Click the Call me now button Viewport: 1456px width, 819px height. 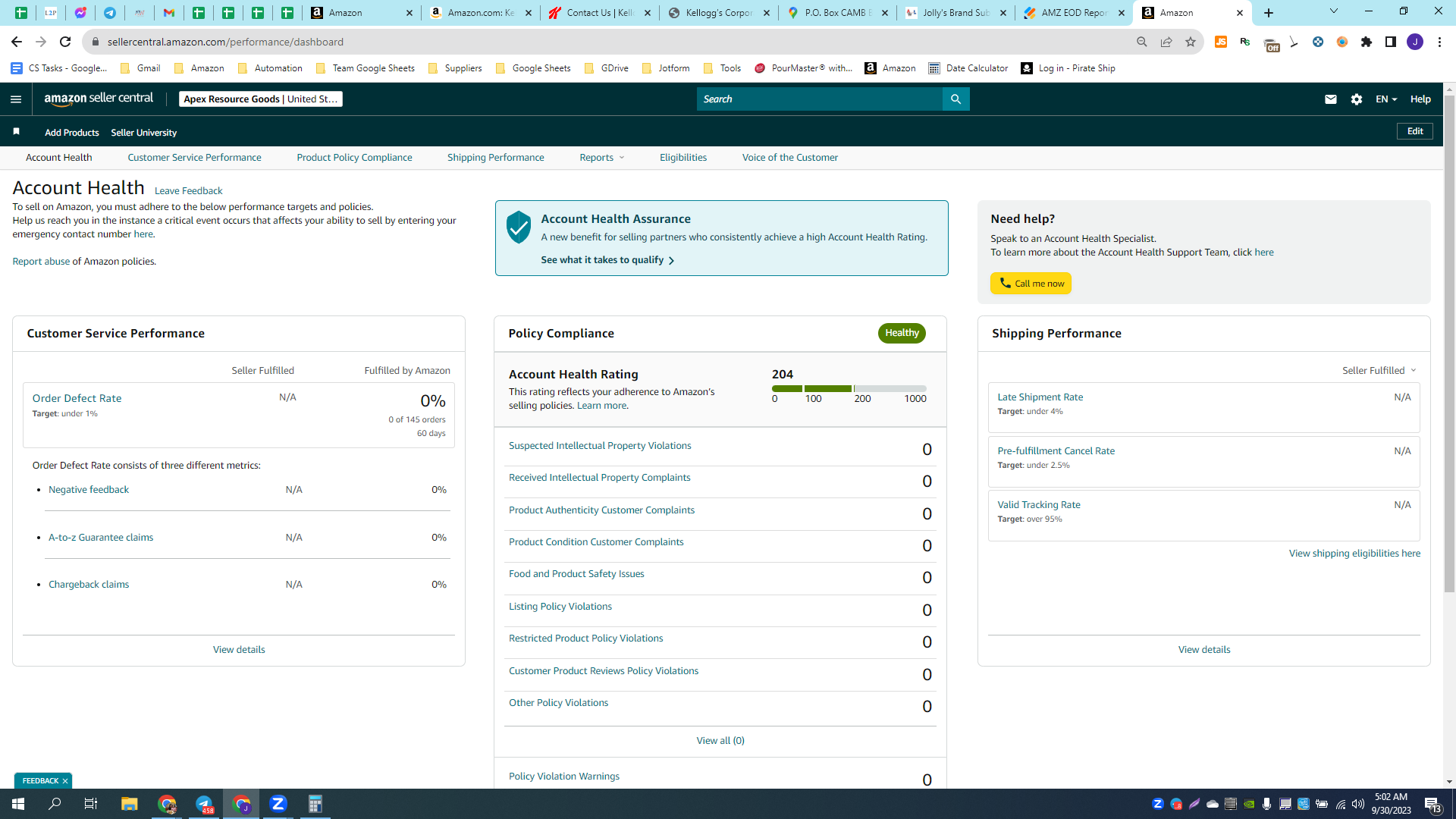click(1031, 284)
